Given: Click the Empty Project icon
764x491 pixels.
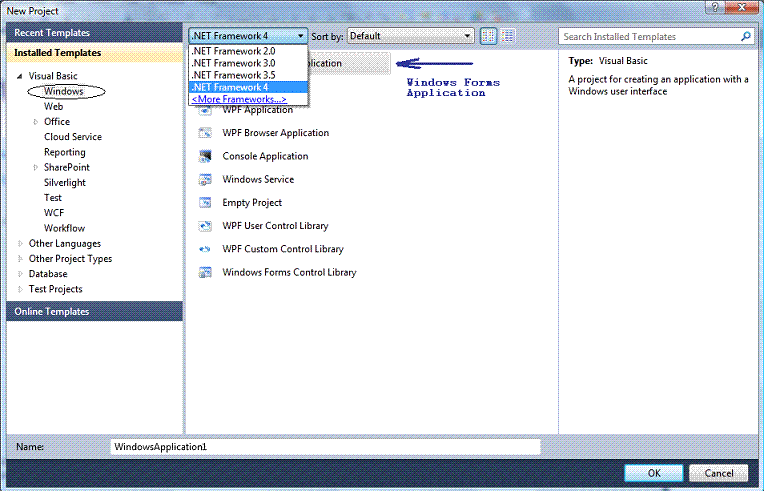Looking at the screenshot, I should pos(205,203).
